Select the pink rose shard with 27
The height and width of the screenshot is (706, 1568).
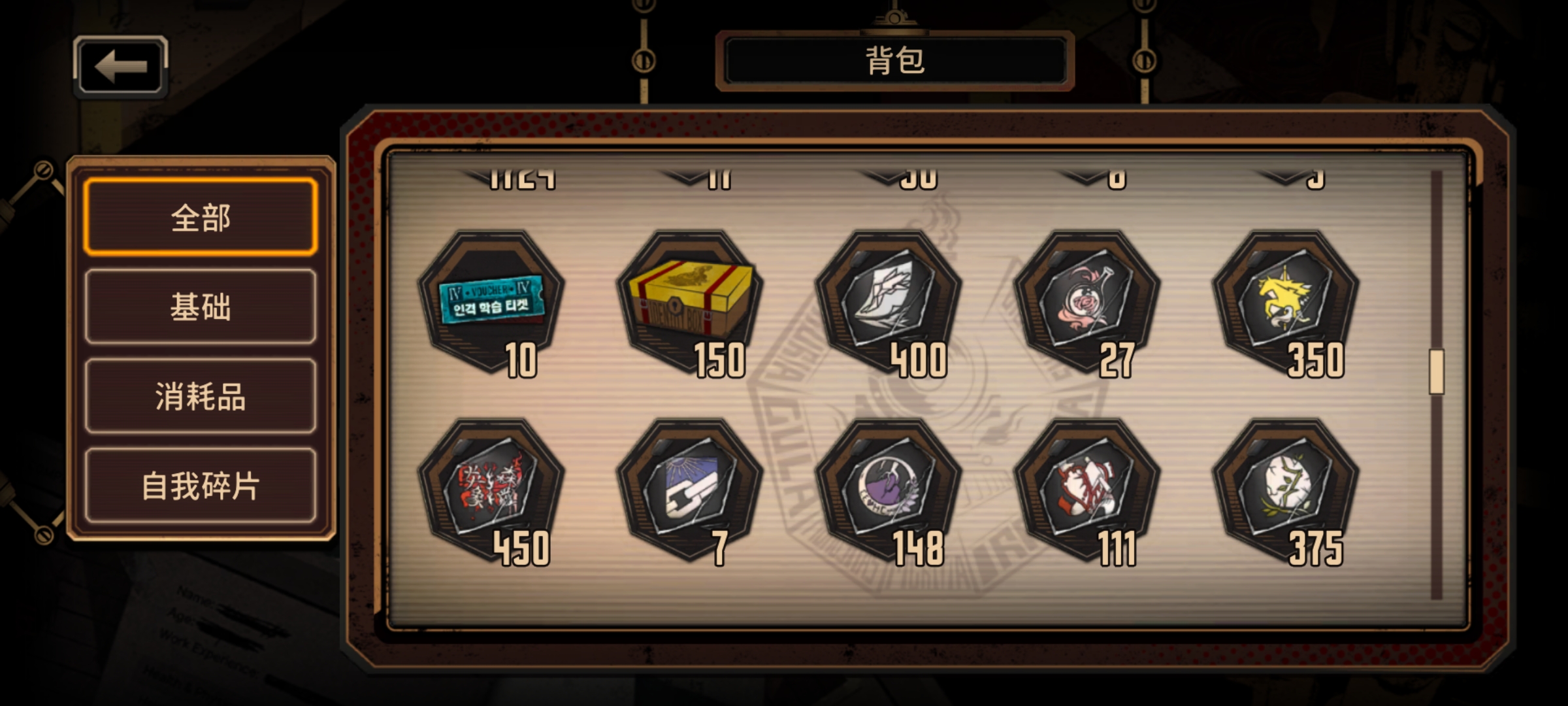pyautogui.click(x=1087, y=302)
